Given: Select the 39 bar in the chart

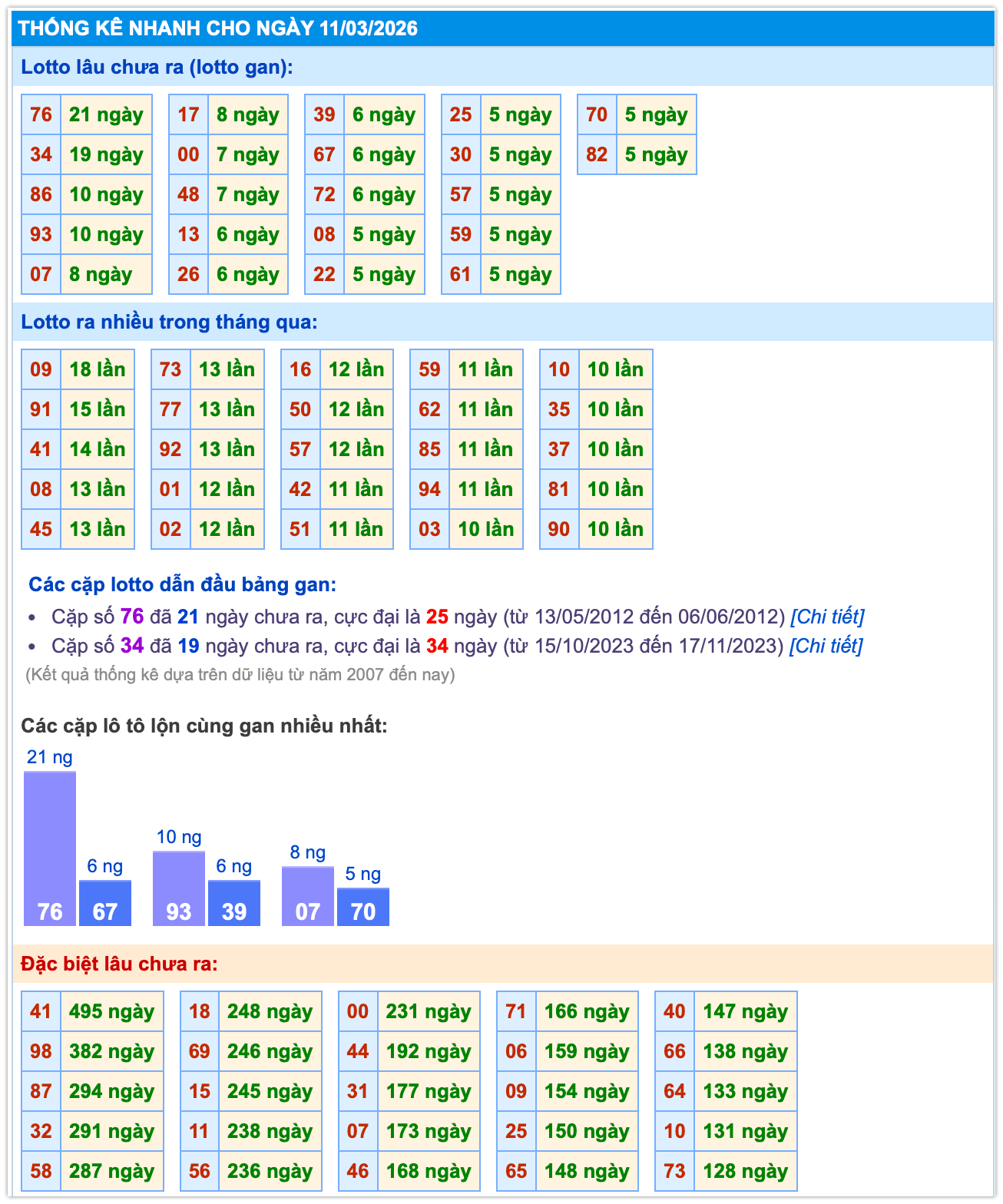Looking at the screenshot, I should coord(234,903).
